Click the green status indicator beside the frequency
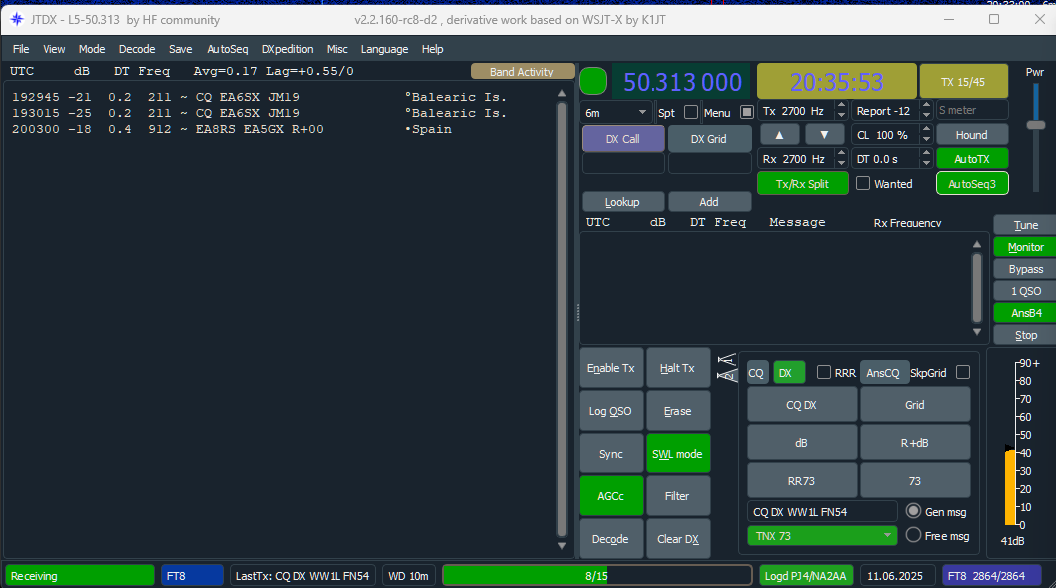The image size is (1056, 588). (593, 81)
